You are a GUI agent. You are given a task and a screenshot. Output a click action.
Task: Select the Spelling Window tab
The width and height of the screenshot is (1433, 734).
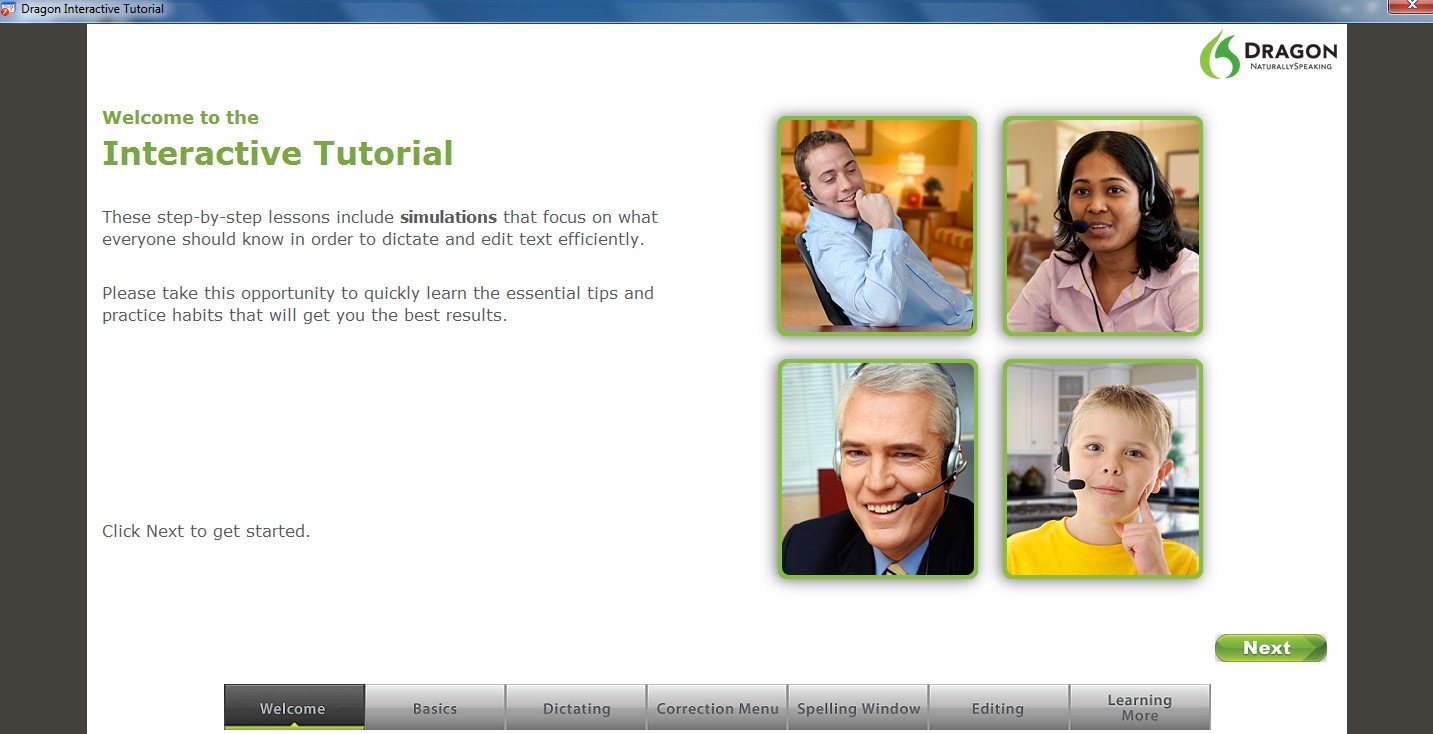coord(858,708)
